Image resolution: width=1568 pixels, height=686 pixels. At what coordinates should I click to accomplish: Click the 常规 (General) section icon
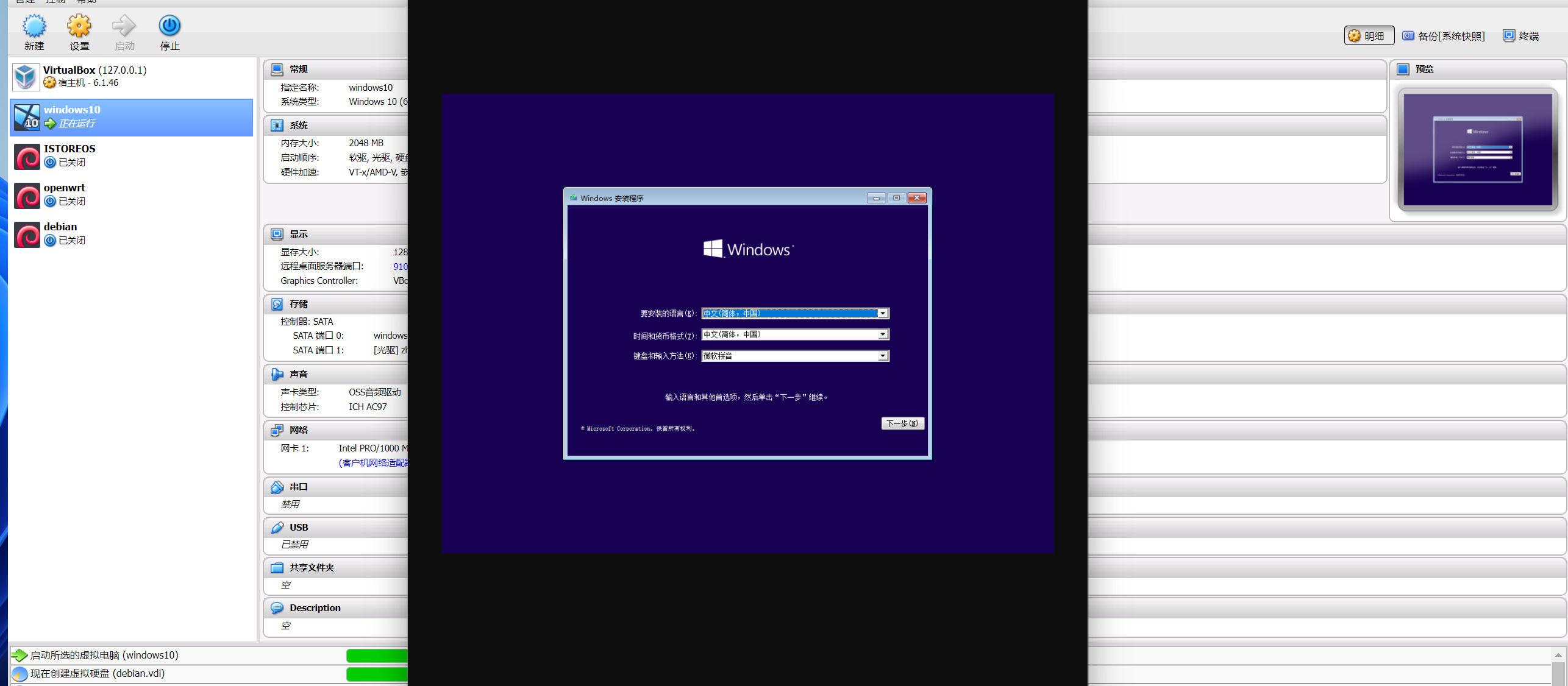[277, 69]
